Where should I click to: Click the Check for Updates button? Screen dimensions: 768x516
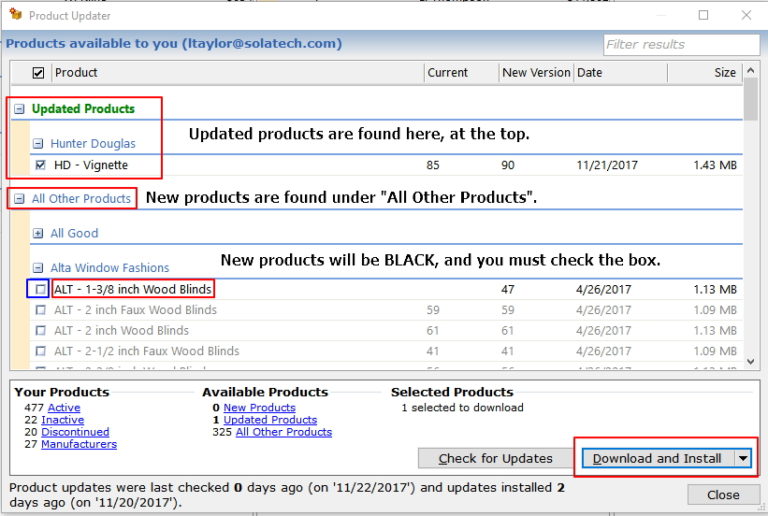point(495,458)
